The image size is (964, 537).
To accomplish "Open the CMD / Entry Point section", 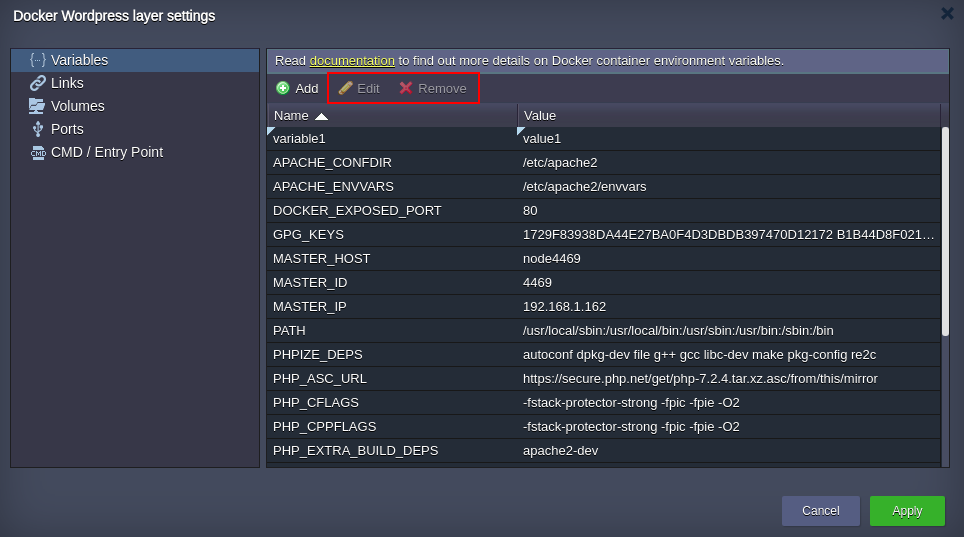I will click(x=135, y=153).
